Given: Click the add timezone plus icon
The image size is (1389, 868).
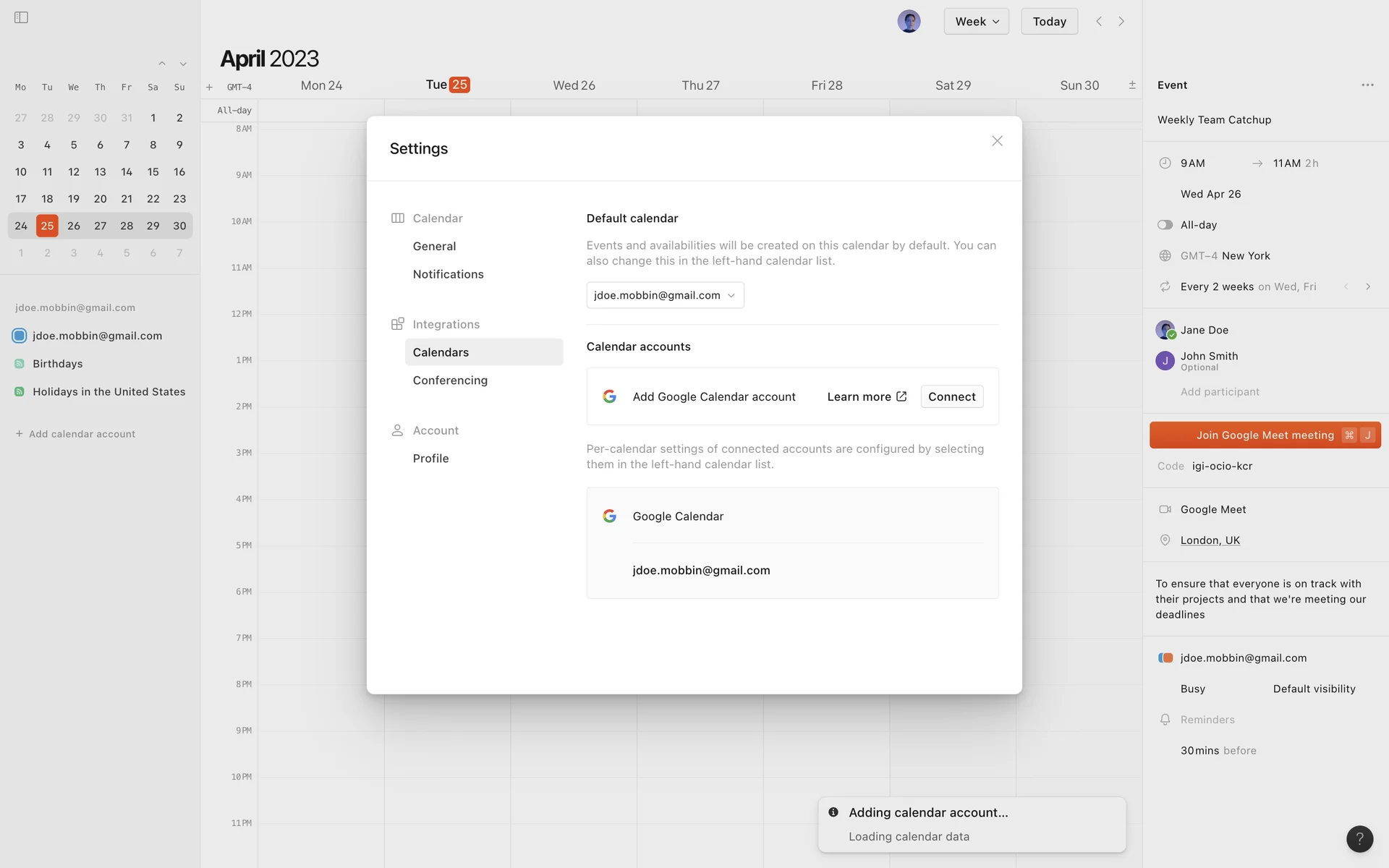Looking at the screenshot, I should pyautogui.click(x=209, y=88).
